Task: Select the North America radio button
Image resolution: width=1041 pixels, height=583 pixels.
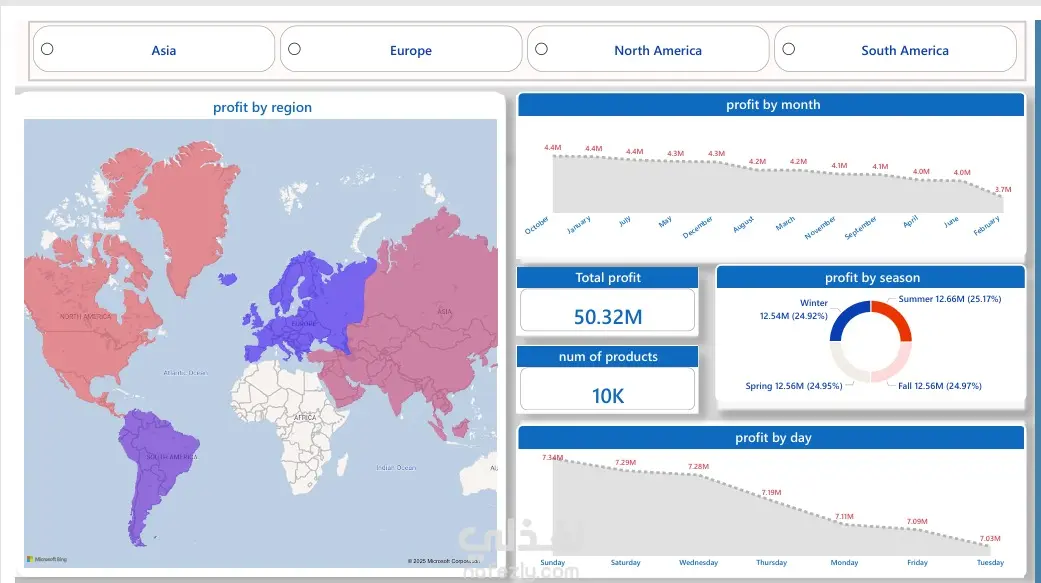Action: (541, 49)
